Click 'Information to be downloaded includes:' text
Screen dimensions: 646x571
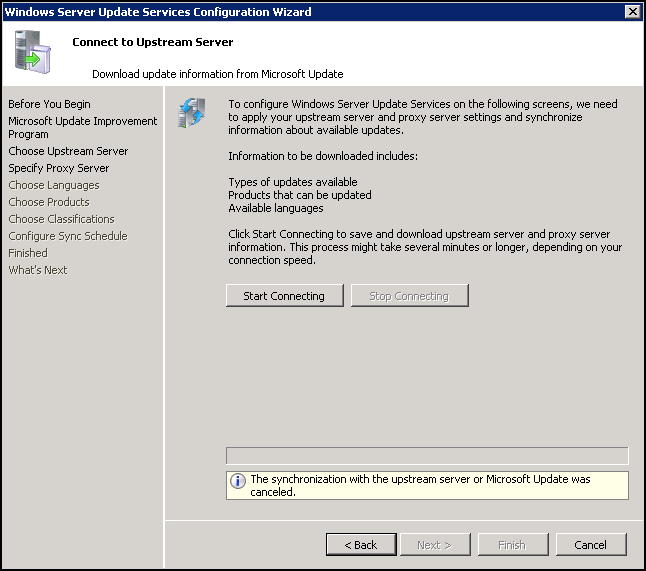click(323, 156)
